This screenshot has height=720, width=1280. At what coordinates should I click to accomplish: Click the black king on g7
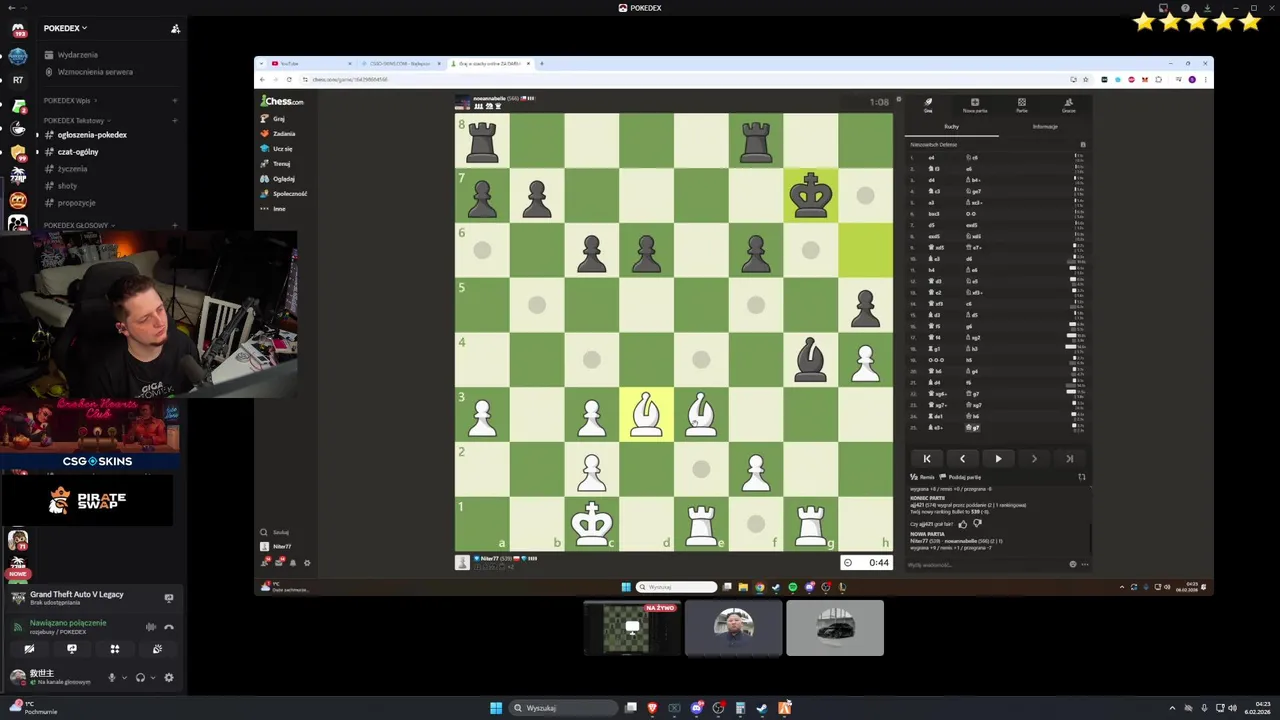tap(810, 195)
